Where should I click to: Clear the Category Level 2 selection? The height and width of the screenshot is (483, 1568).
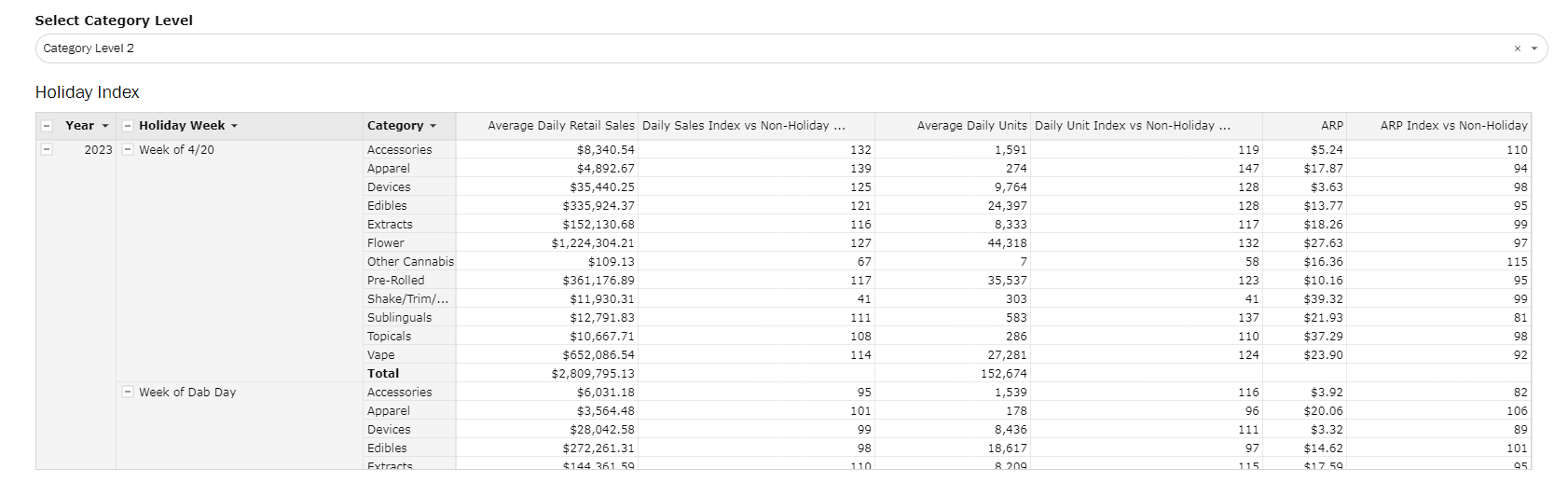pyautogui.click(x=1517, y=48)
